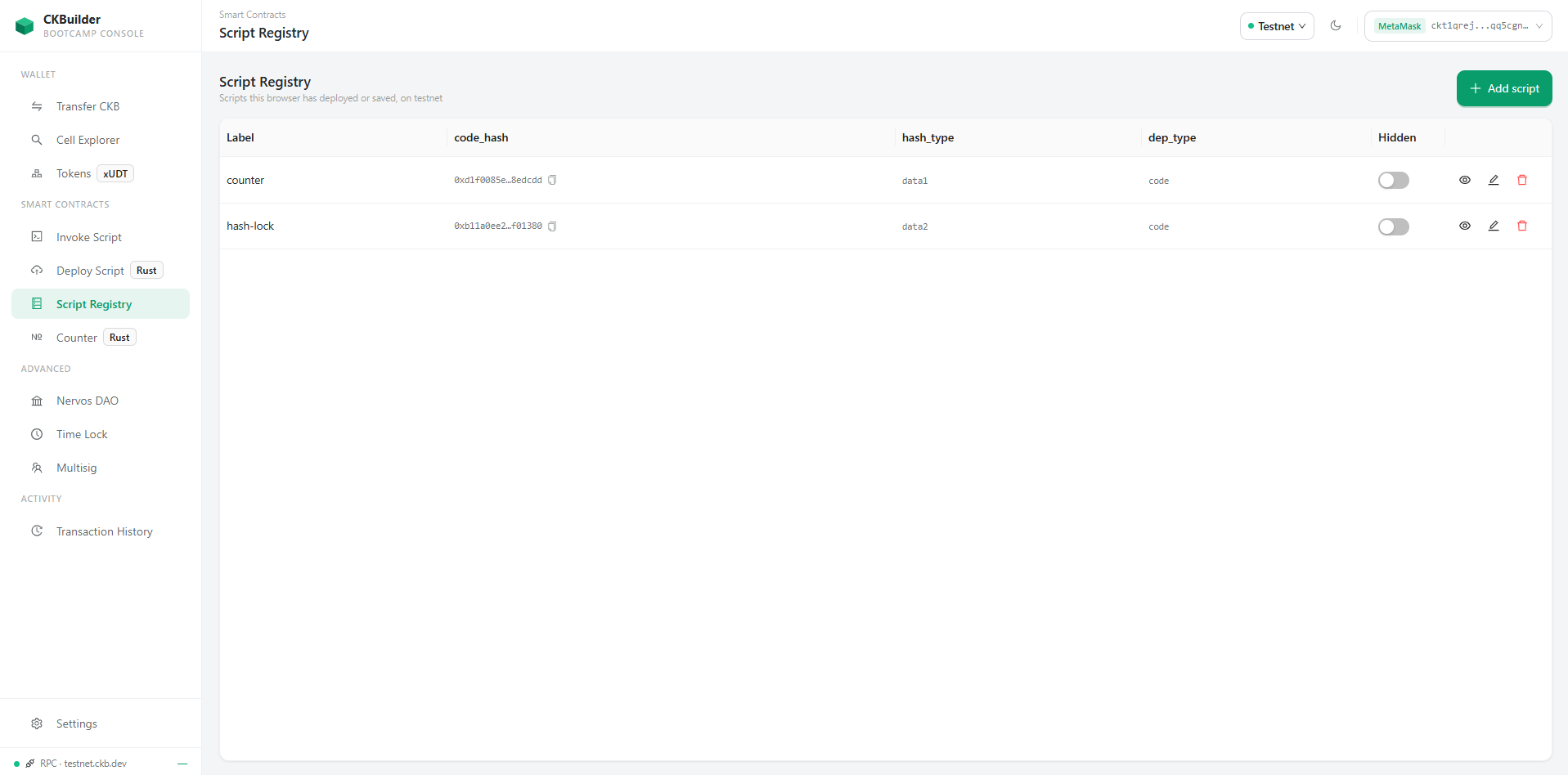Click the 0xb11a0ee2…f01380 hash text

(x=498, y=226)
